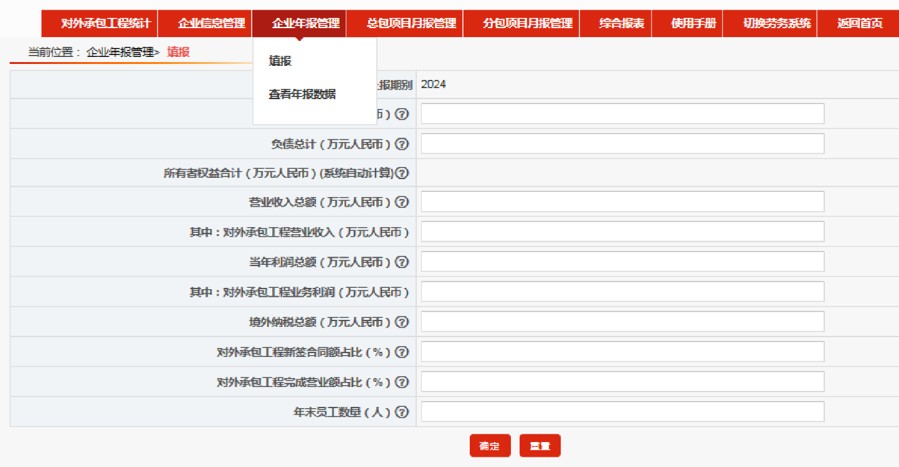The width and height of the screenshot is (899, 467).
Task: Select 填报 from the dropdown menu
Action: coord(279,61)
